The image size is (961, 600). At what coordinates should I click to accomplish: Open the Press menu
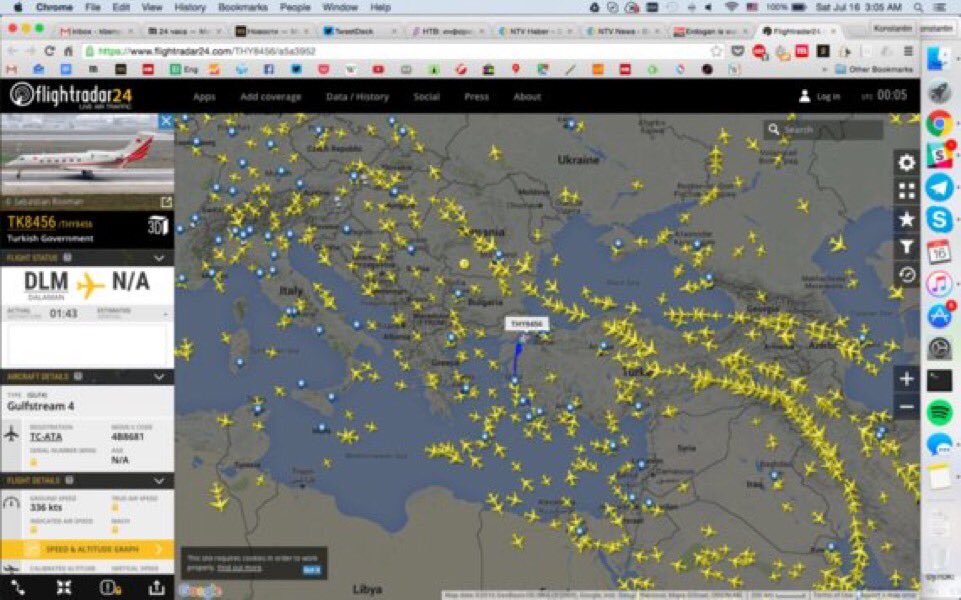[x=476, y=96]
